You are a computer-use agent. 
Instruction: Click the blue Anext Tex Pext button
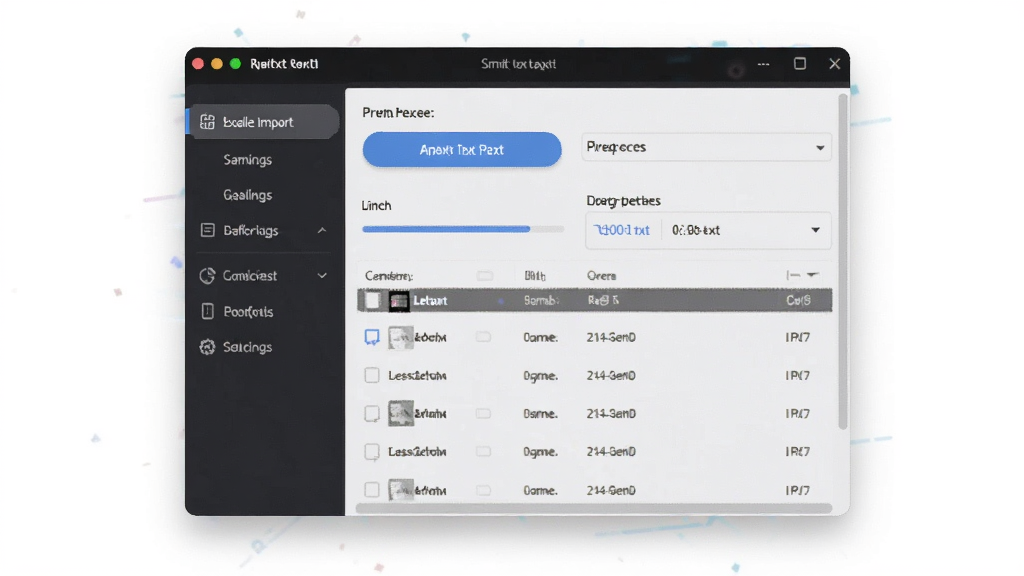(x=462, y=150)
